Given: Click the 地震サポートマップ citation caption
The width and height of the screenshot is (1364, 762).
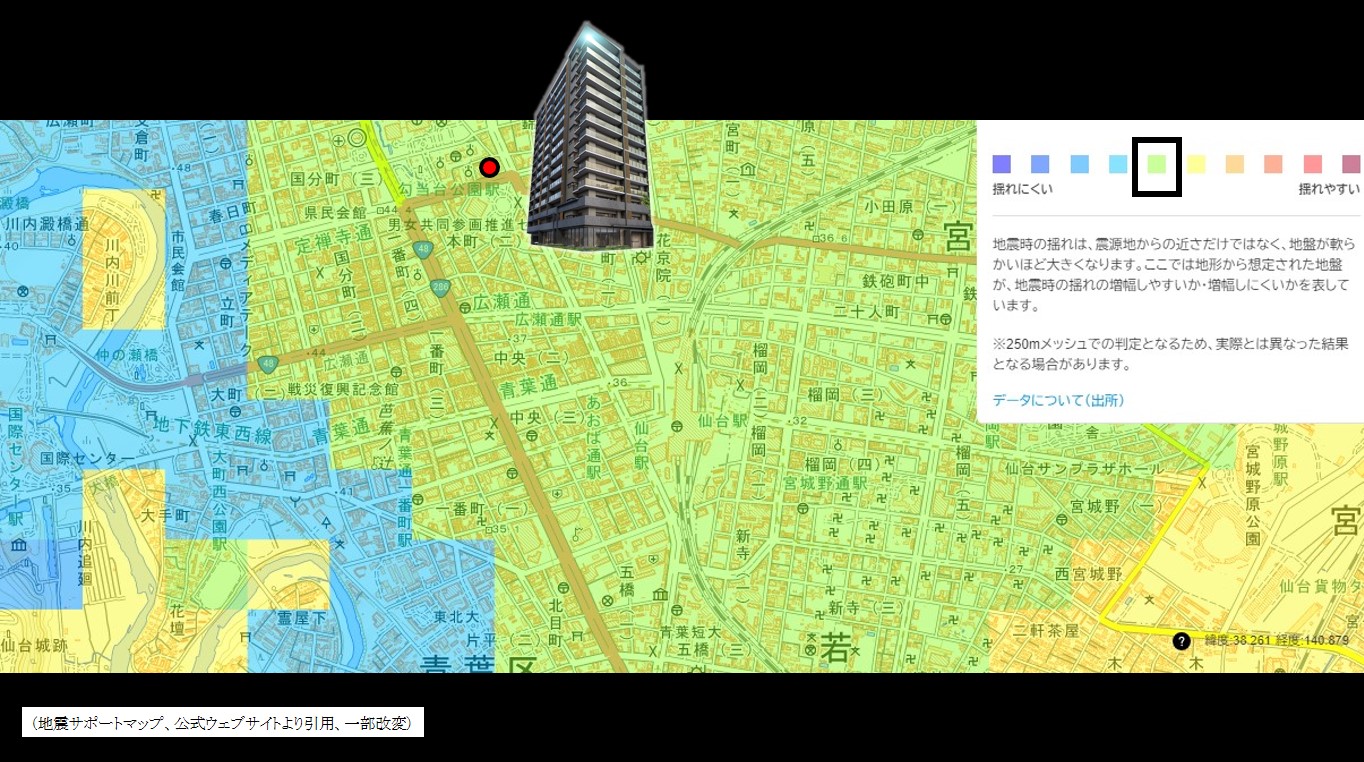Looking at the screenshot, I should point(223,722).
